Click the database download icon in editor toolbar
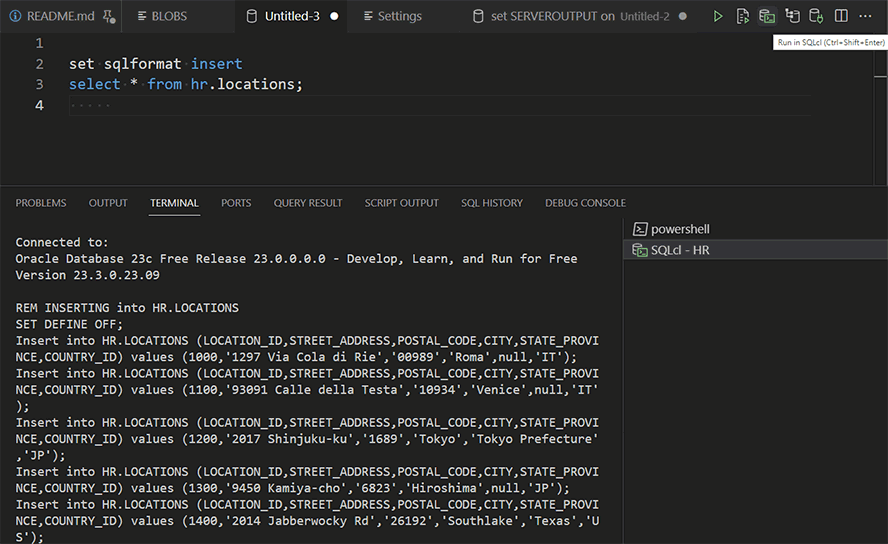The image size is (888, 544). pos(816,16)
